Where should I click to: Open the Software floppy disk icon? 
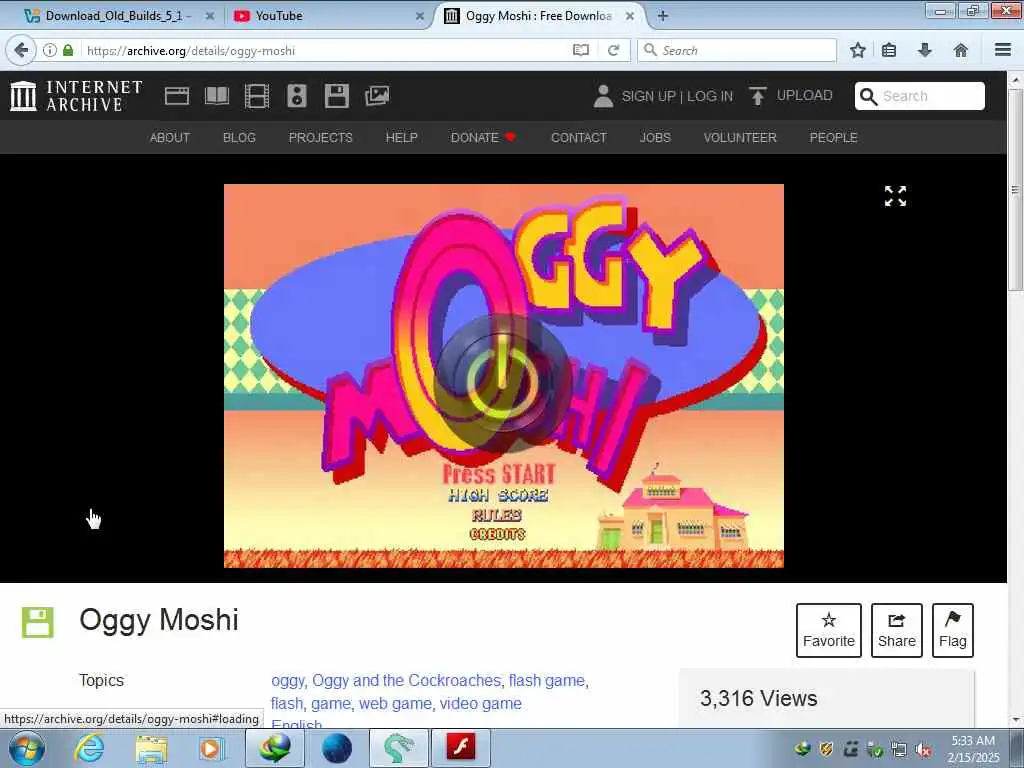pos(337,96)
